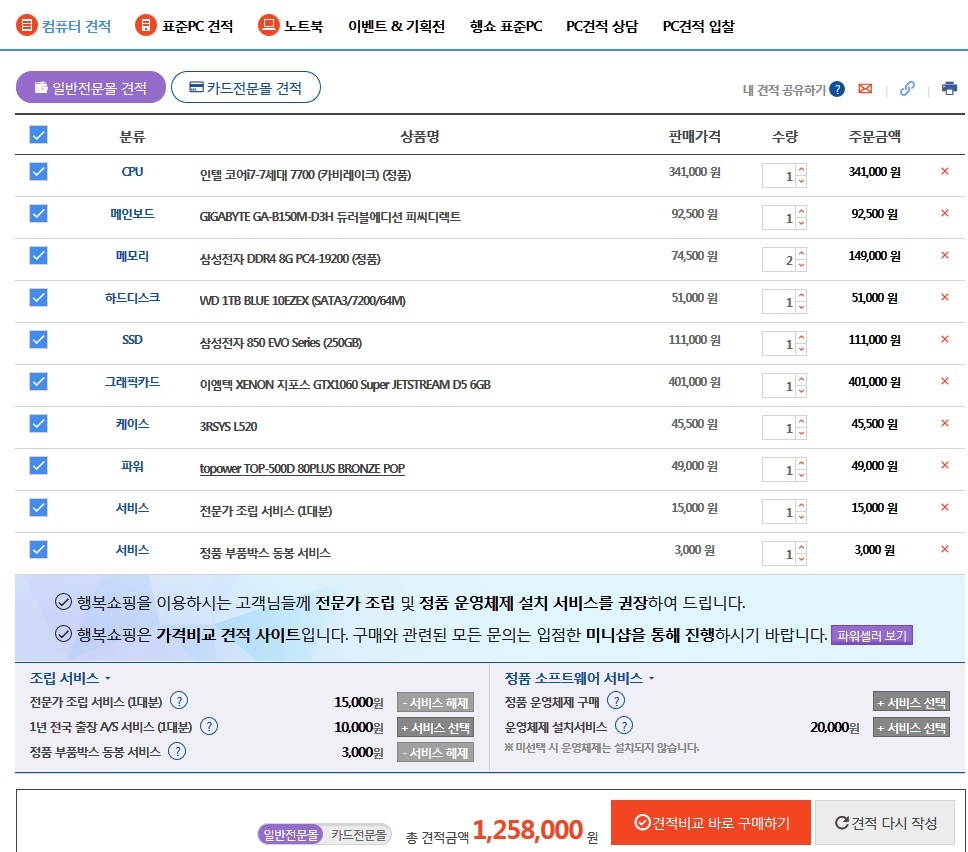Click help icon beside 내 견적 공유하기
This screenshot has width=968, height=852.
pos(837,89)
